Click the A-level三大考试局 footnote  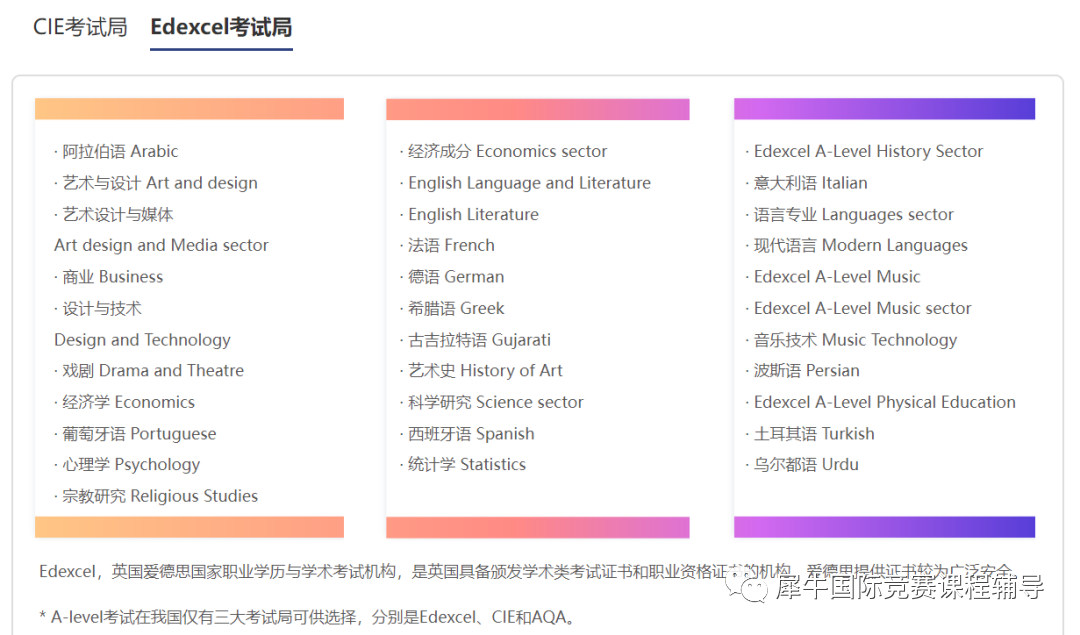point(307,617)
